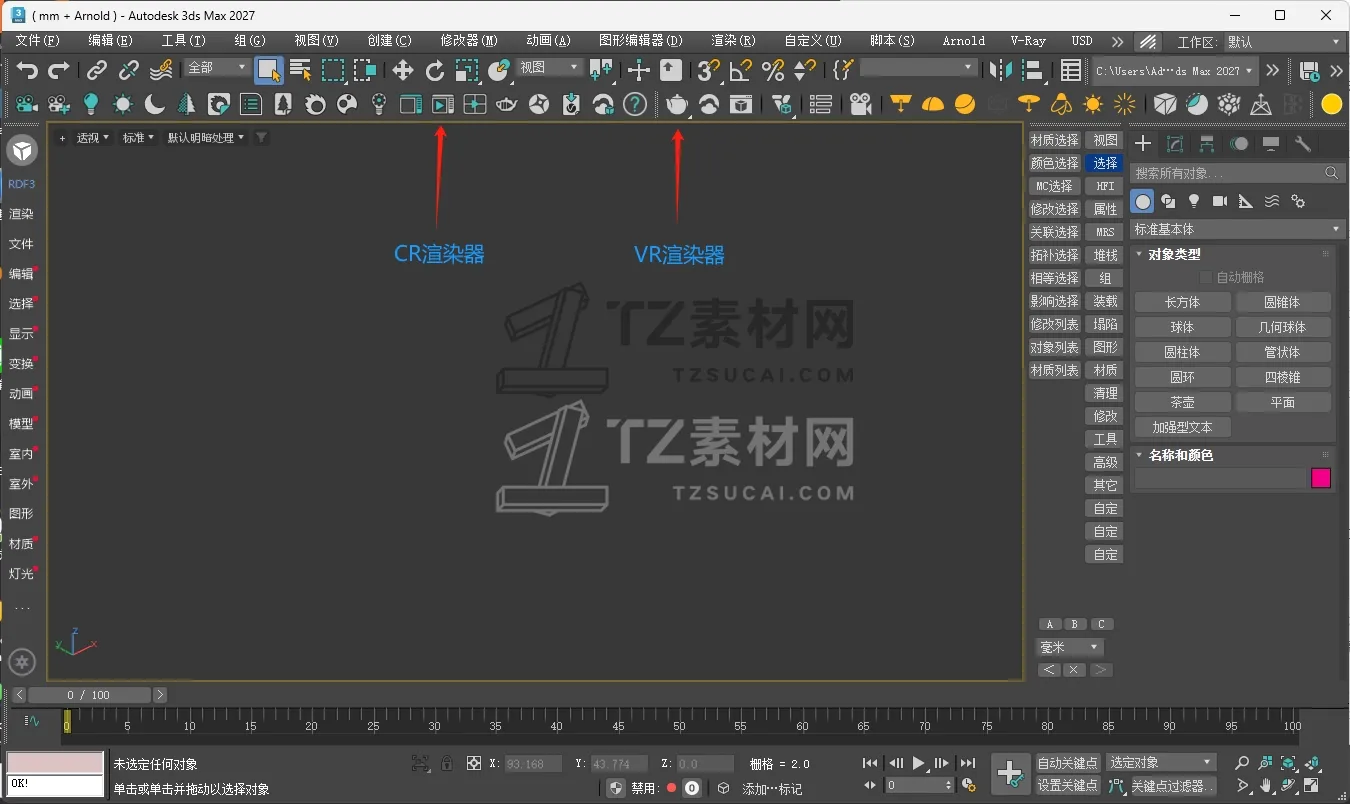Screen dimensions: 1350x804
Task: Click the pink MAXScript listener swatch
Action: pos(55,763)
